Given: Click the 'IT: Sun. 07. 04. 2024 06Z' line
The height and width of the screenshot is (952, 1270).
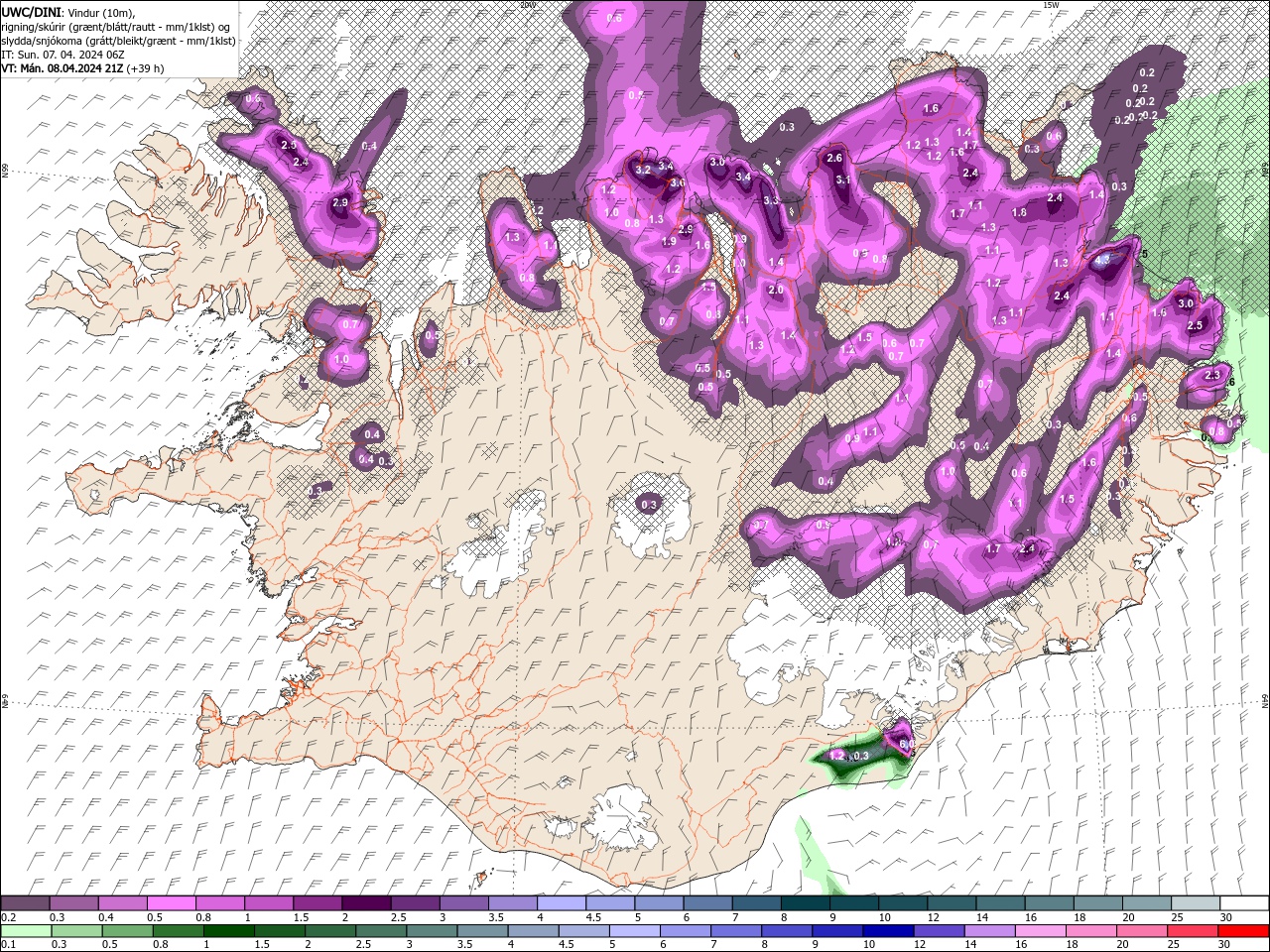Looking at the screenshot, I should 62,55.
